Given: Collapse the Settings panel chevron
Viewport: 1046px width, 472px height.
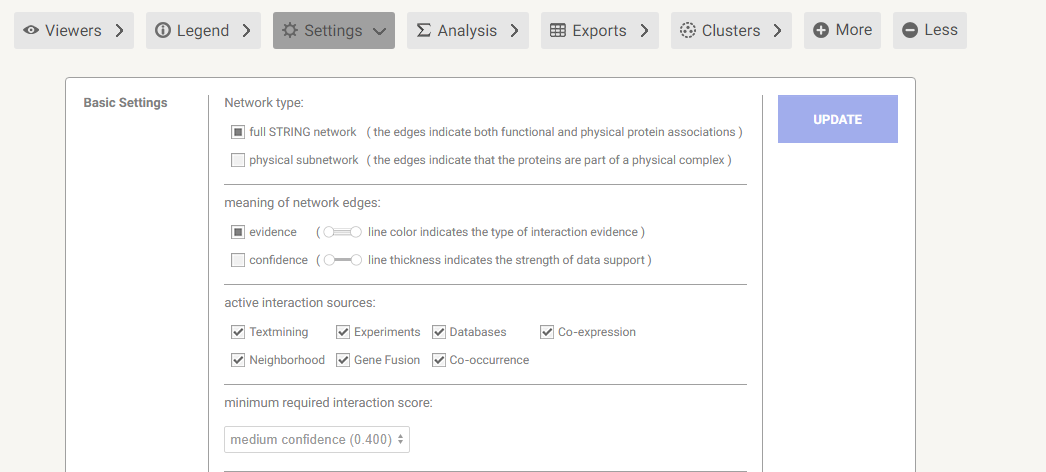Looking at the screenshot, I should point(379,31).
